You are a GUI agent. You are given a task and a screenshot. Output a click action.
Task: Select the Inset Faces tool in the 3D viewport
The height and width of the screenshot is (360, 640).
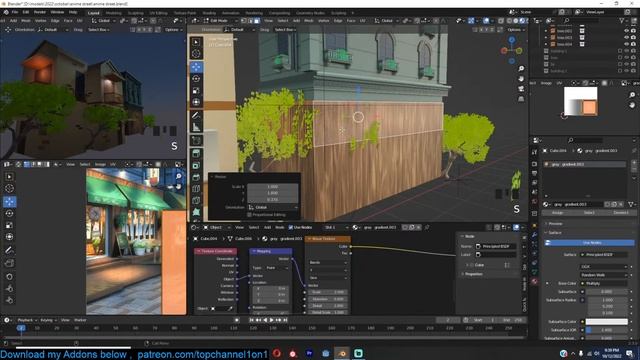pyautogui.click(x=196, y=165)
